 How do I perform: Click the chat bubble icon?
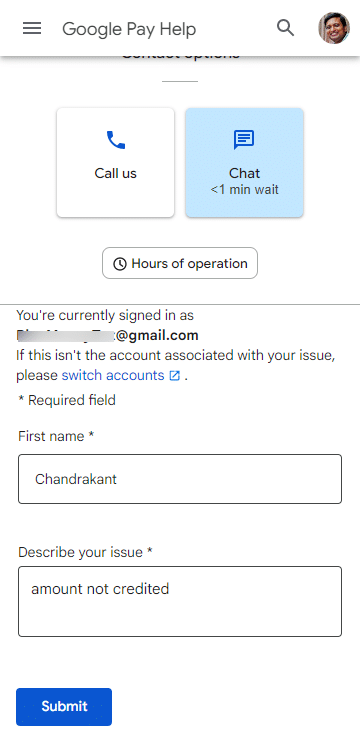(x=244, y=140)
